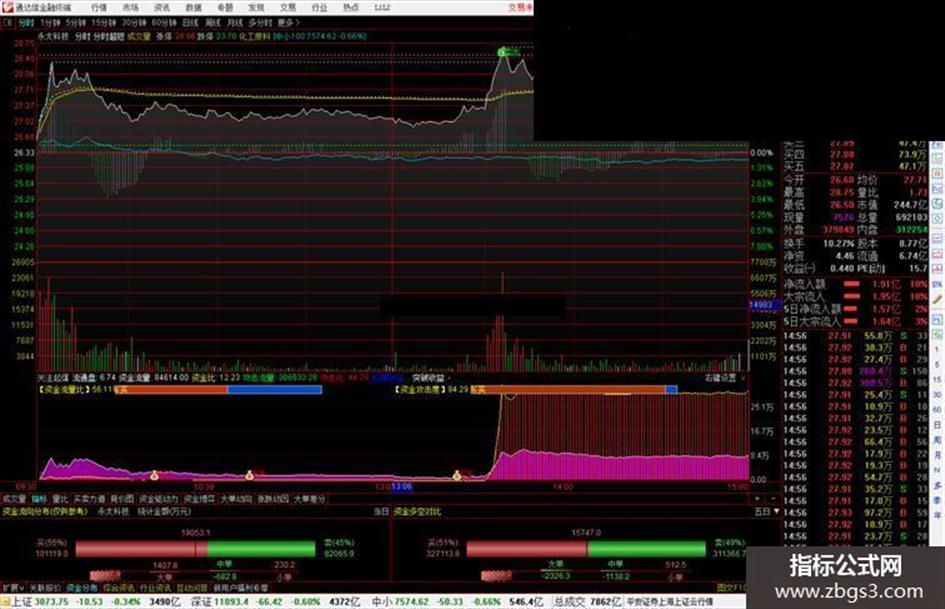
Task: Open the 互动问答 bottom tab
Action: 192,587
